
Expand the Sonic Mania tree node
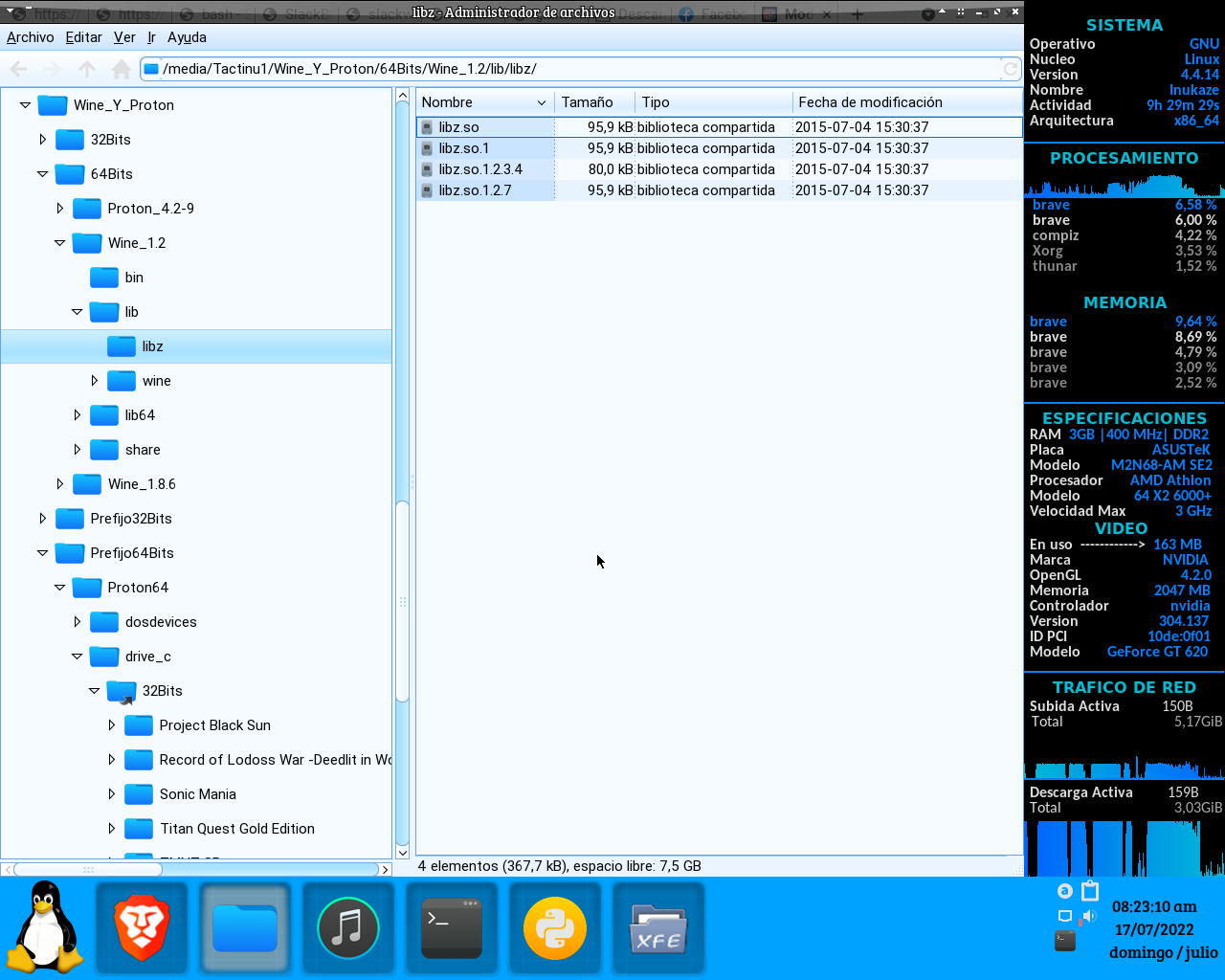click(x=112, y=794)
